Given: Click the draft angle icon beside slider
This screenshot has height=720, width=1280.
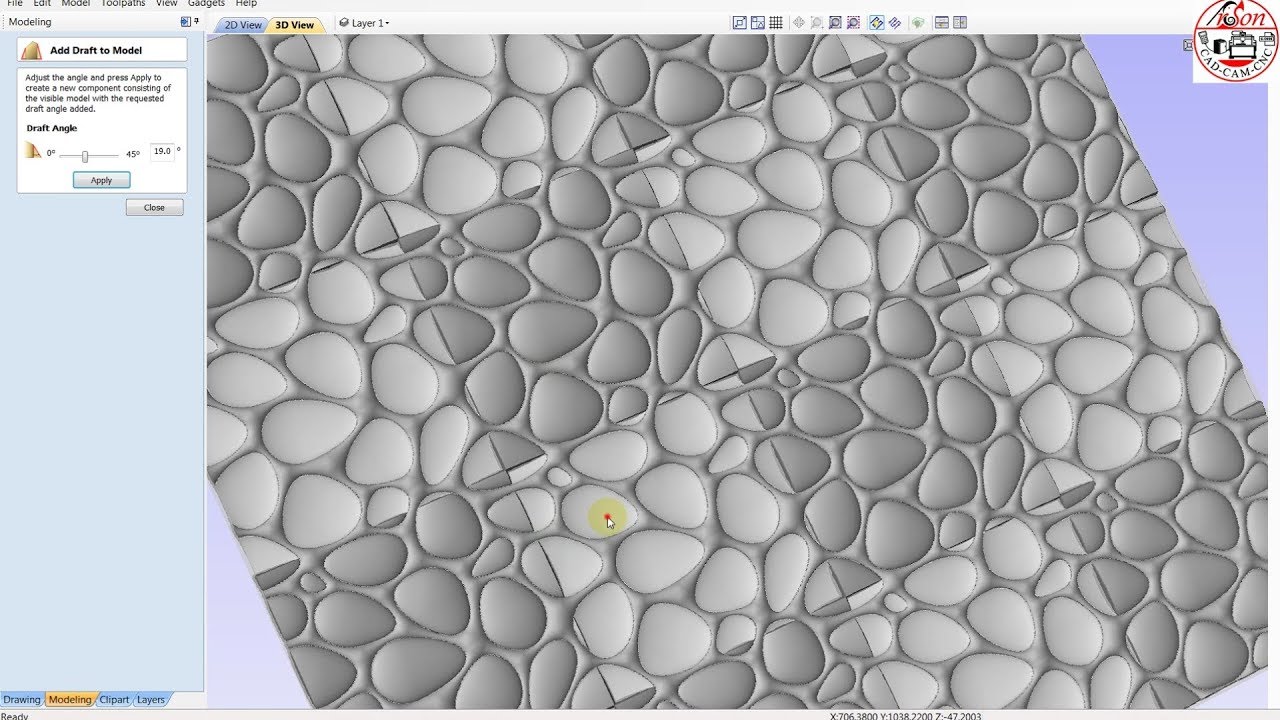Looking at the screenshot, I should pyautogui.click(x=33, y=152).
